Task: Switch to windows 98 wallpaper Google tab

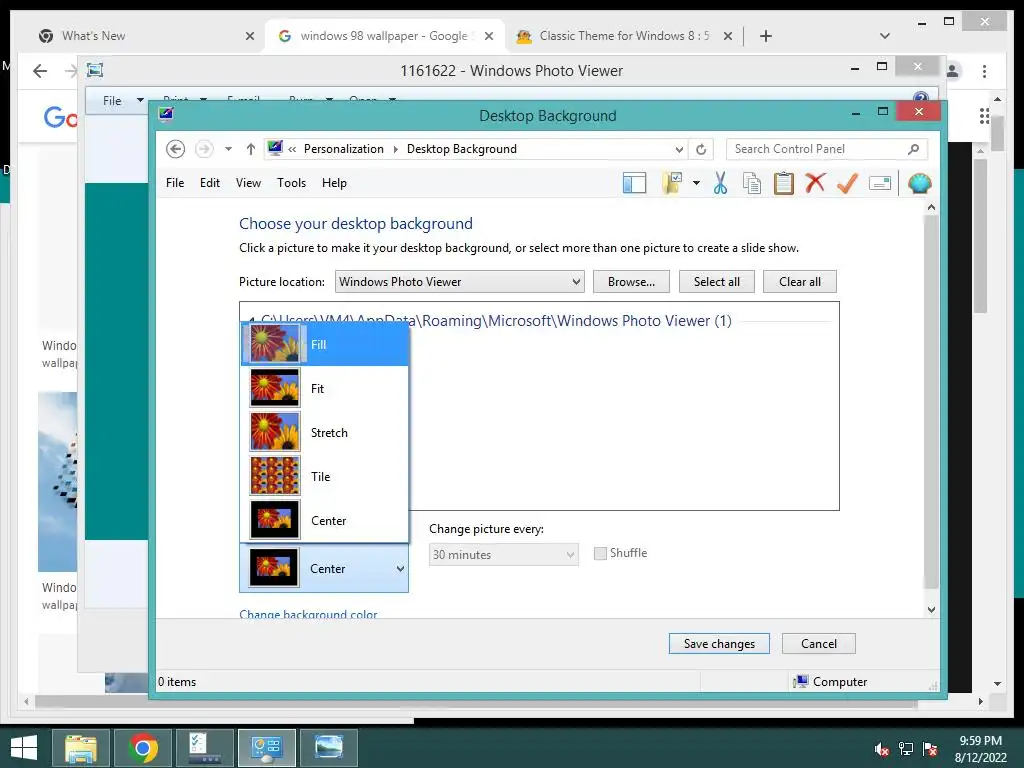Action: tap(383, 36)
